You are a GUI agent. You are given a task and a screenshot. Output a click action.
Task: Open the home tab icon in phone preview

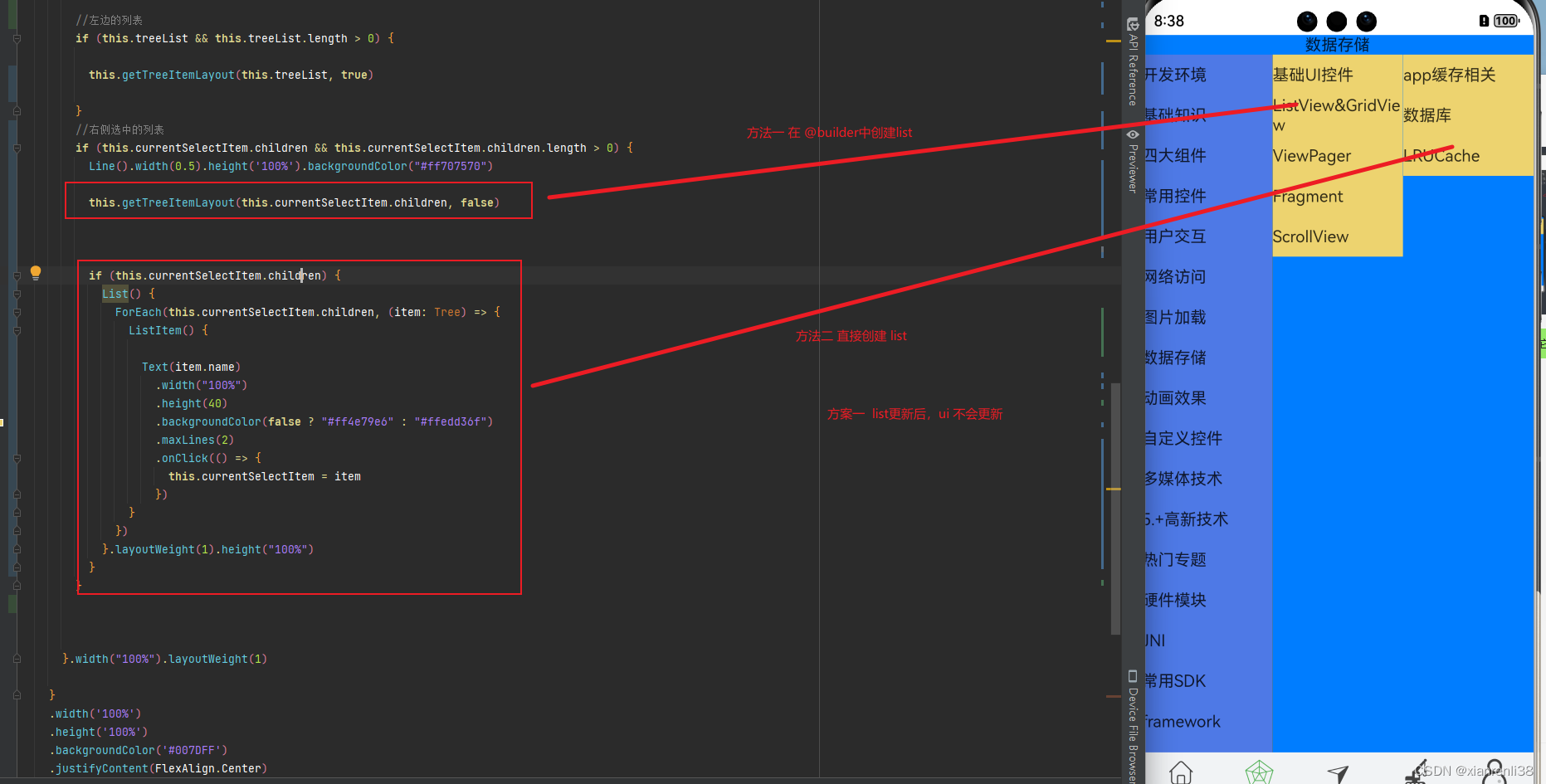click(x=1181, y=773)
